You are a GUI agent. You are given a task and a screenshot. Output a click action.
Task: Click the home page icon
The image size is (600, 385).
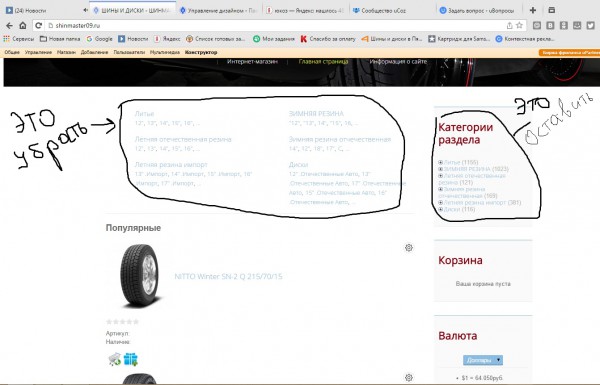click(23, 26)
